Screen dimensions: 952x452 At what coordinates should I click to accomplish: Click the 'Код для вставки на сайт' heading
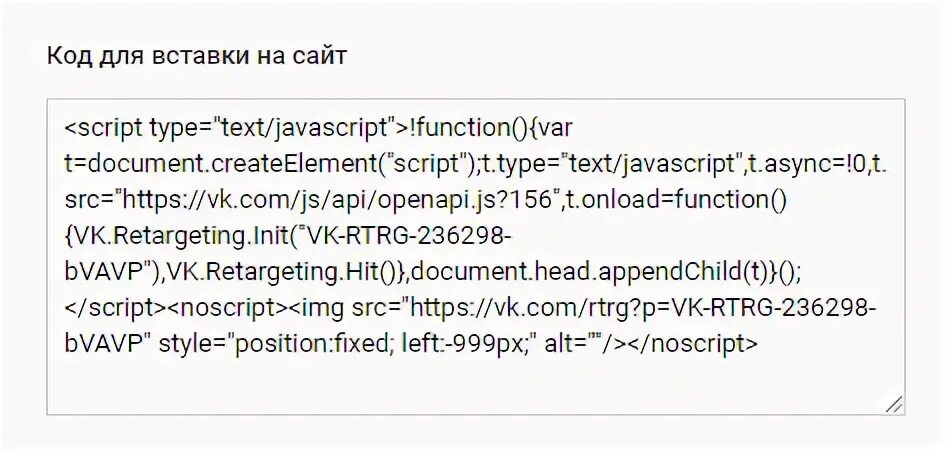point(196,56)
